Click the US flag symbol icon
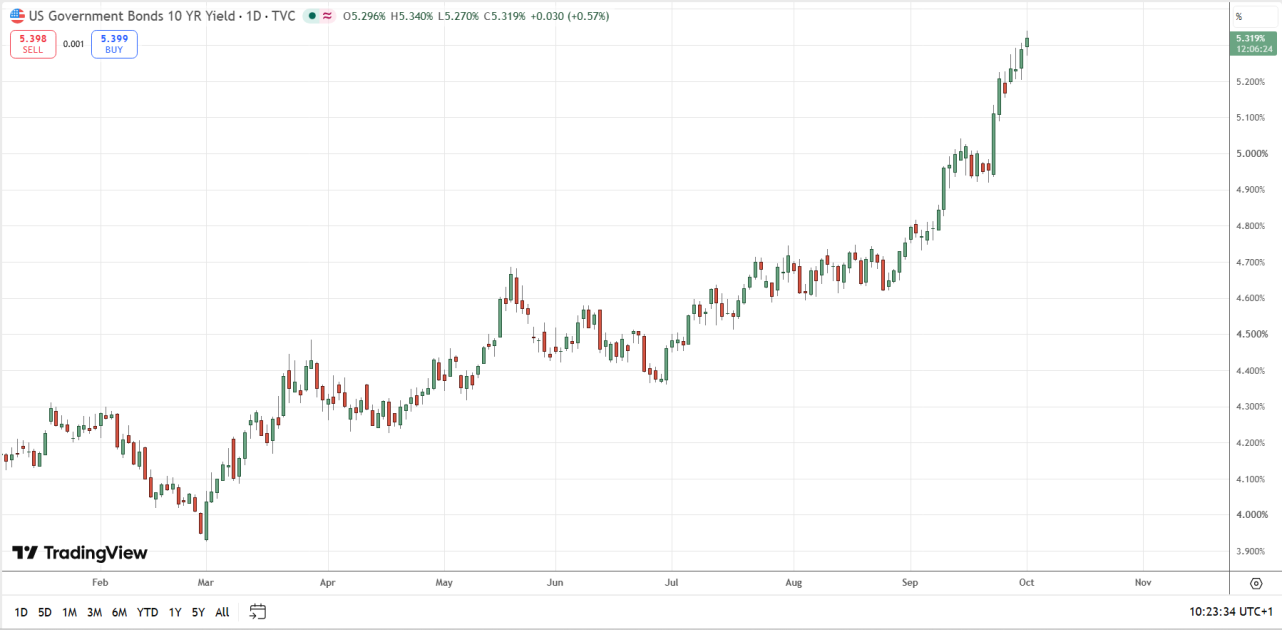 pyautogui.click(x=18, y=16)
